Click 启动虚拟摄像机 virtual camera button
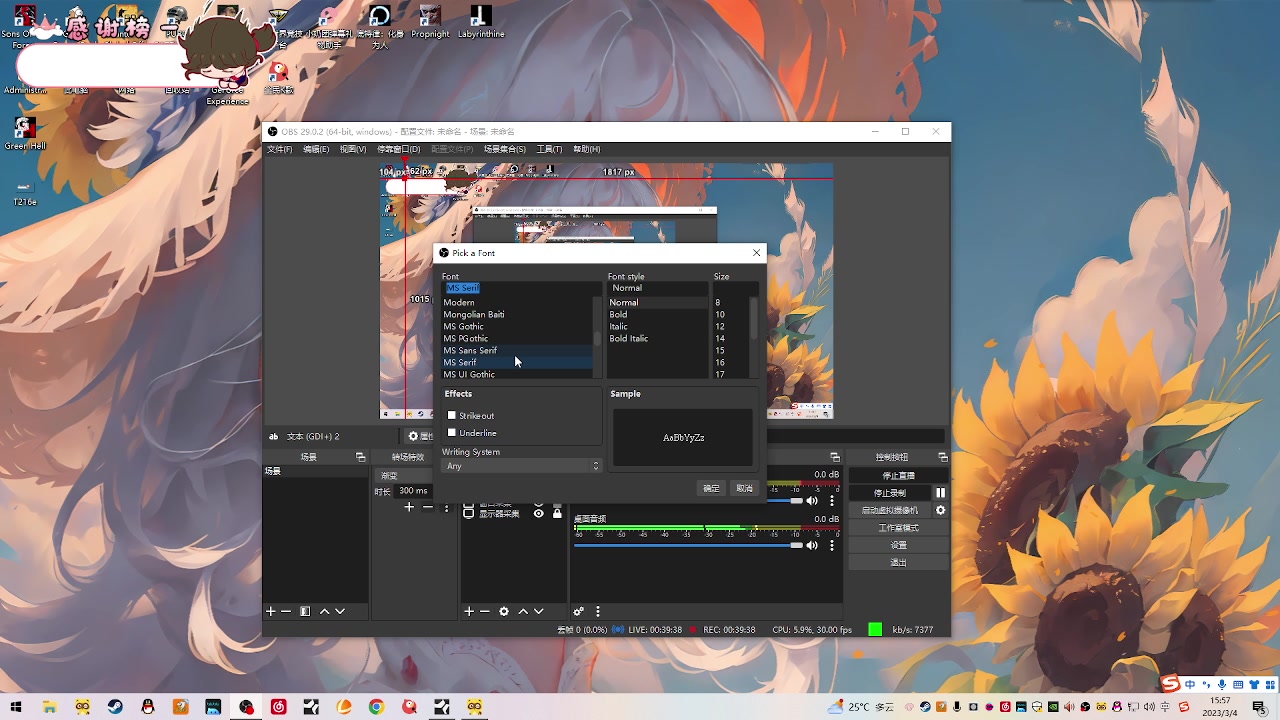 point(890,510)
